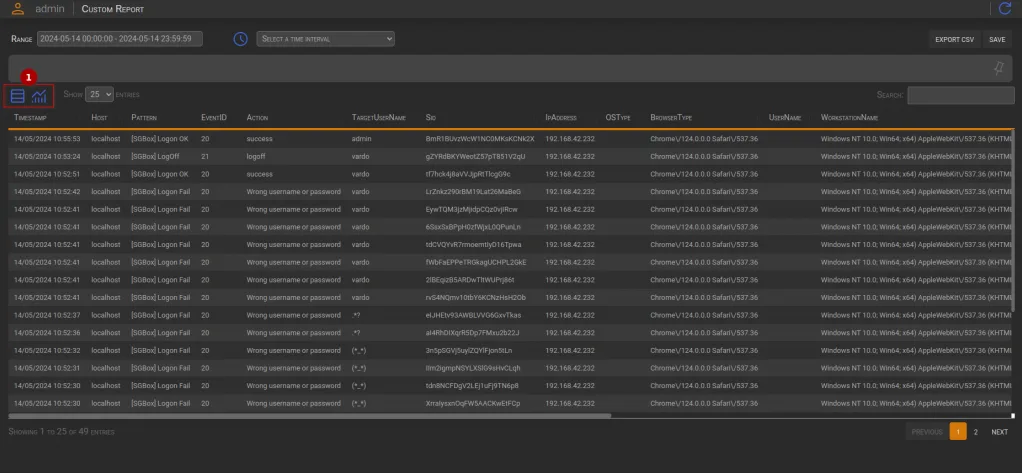Pin the filter bar with the pin icon
The image size is (1022, 474).
[x=999, y=68]
